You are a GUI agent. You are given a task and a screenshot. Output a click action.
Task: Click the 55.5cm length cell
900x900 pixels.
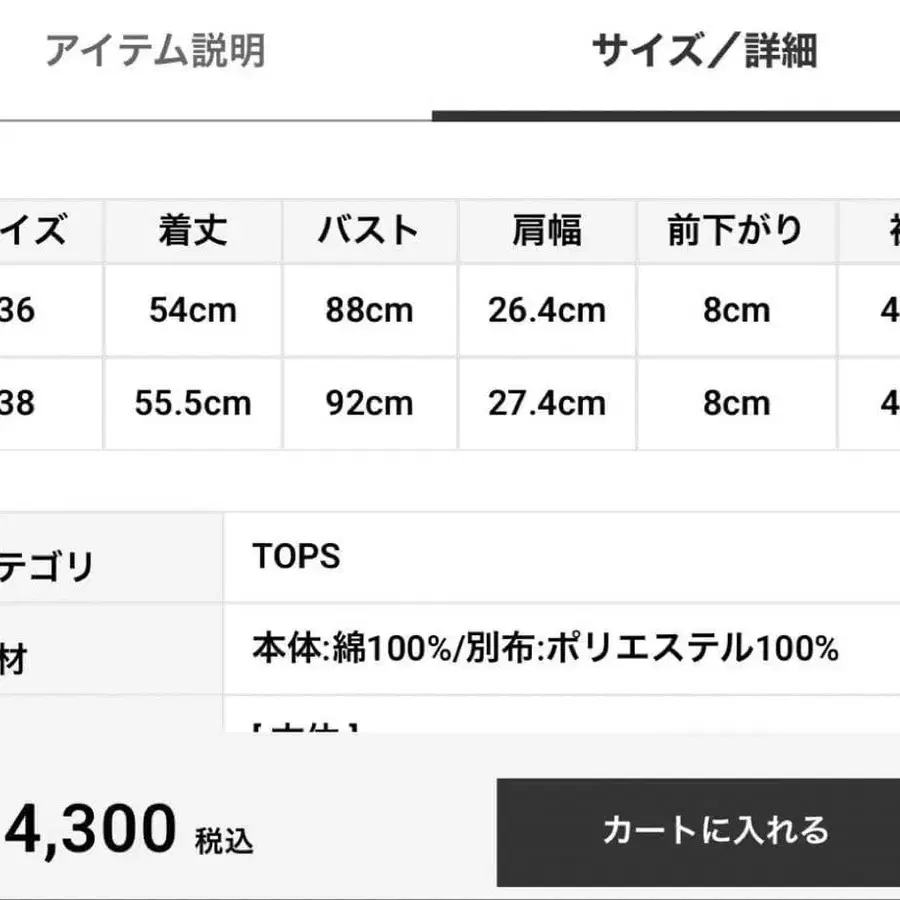tap(193, 403)
